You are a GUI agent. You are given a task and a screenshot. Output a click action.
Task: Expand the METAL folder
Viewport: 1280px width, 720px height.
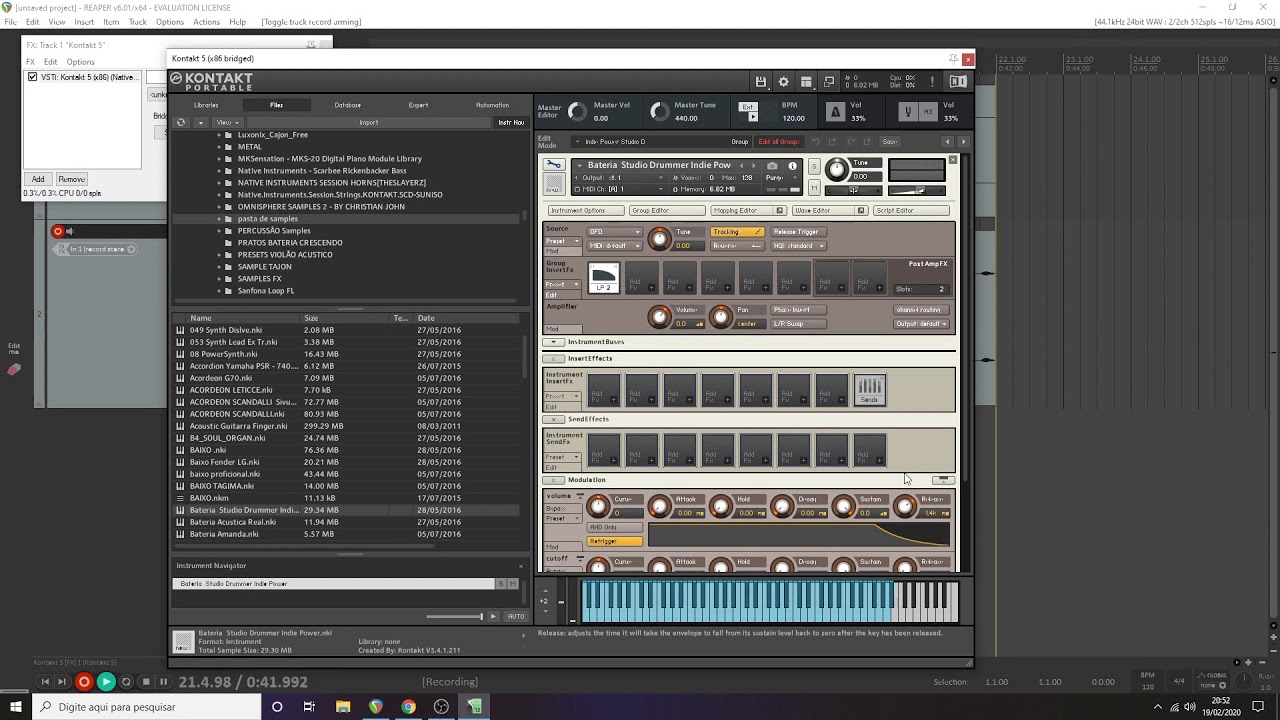tap(219, 146)
